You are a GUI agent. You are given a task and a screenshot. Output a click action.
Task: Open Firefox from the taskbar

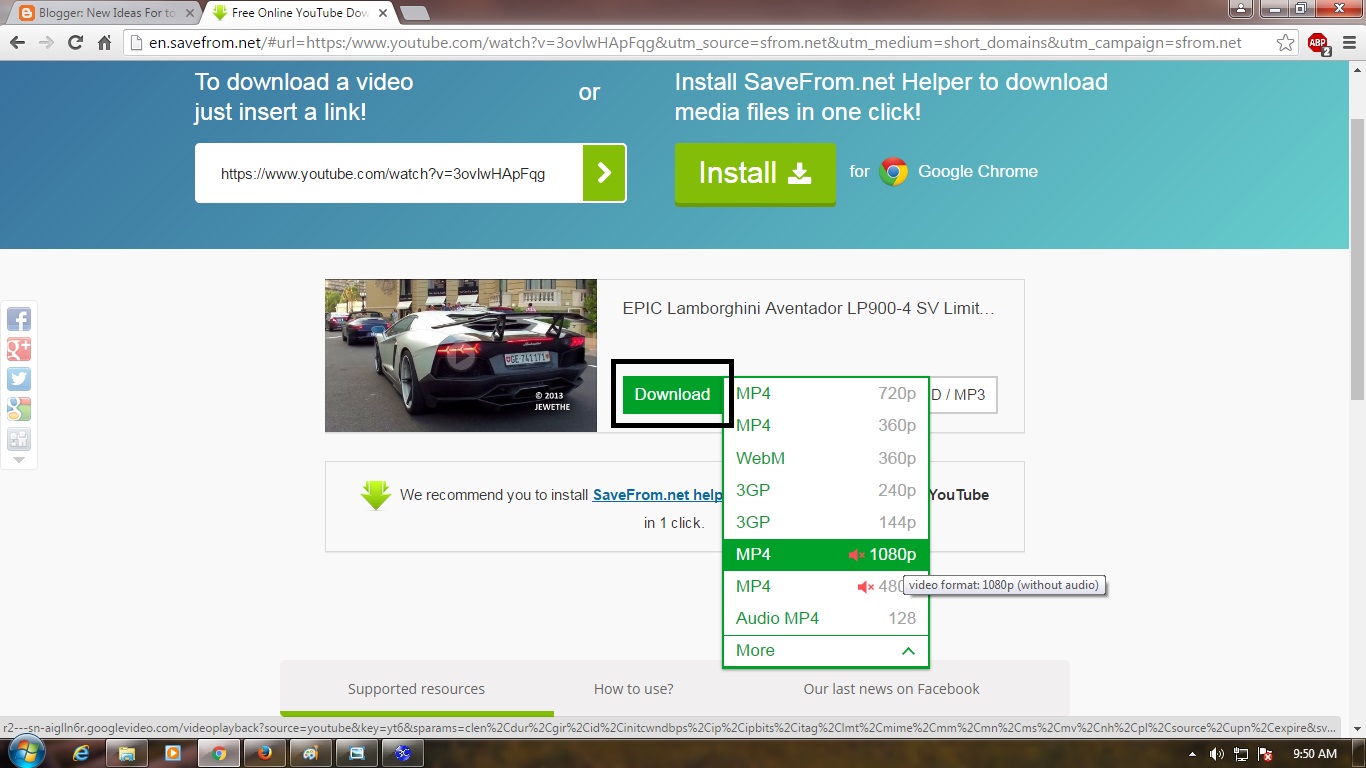pos(264,753)
